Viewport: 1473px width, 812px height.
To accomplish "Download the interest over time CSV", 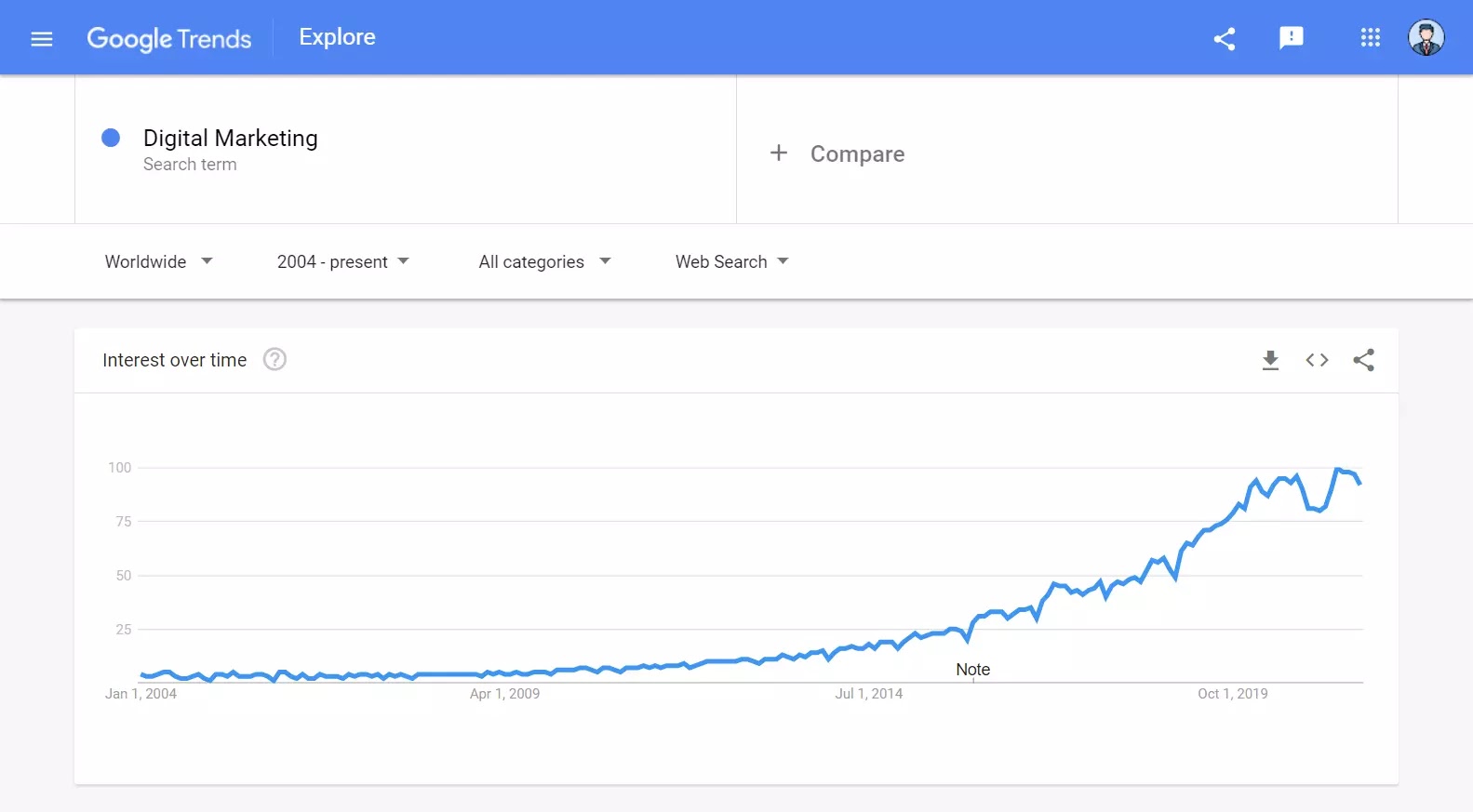I will pos(1270,360).
